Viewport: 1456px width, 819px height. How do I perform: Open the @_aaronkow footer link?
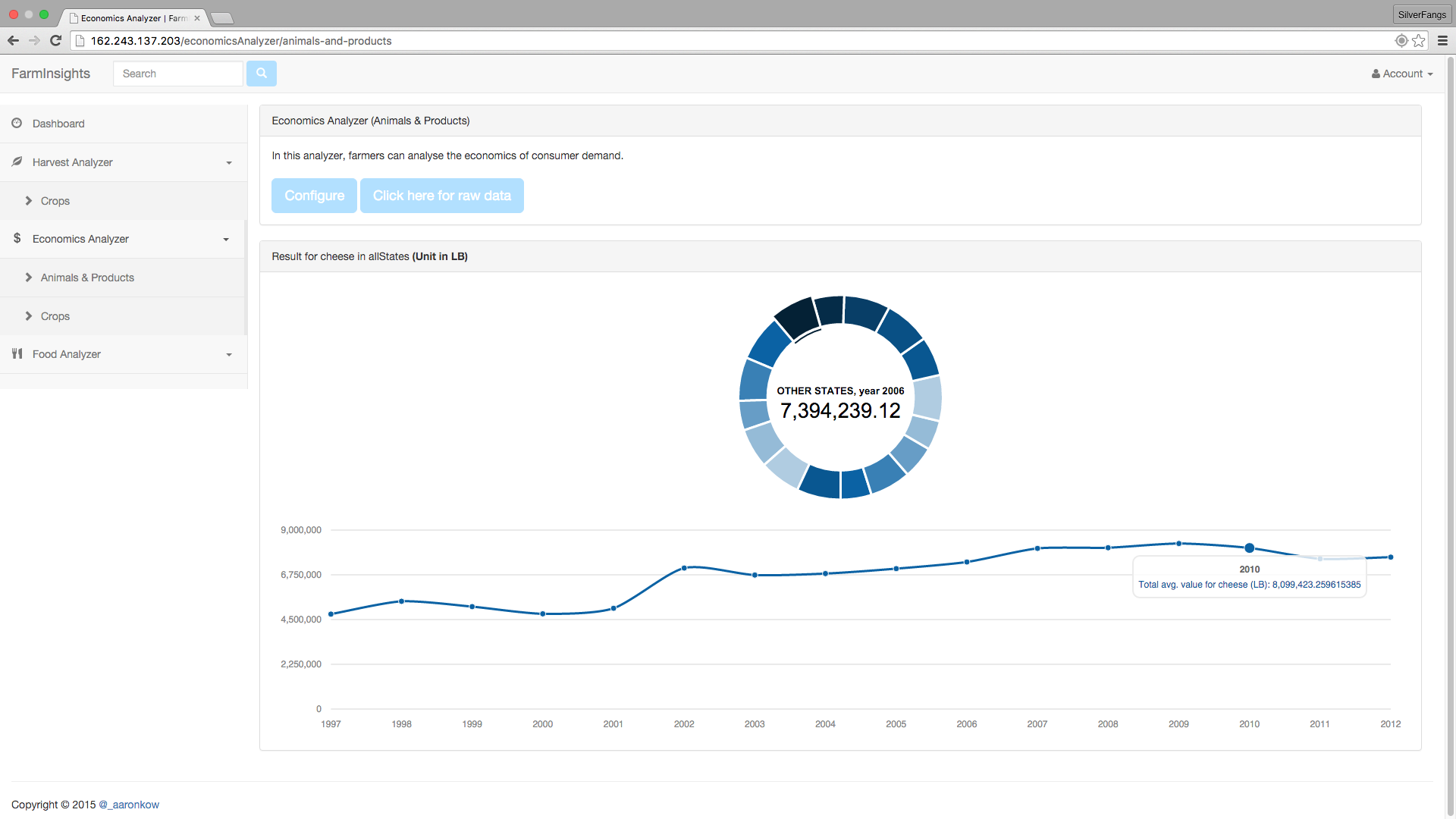click(x=129, y=805)
